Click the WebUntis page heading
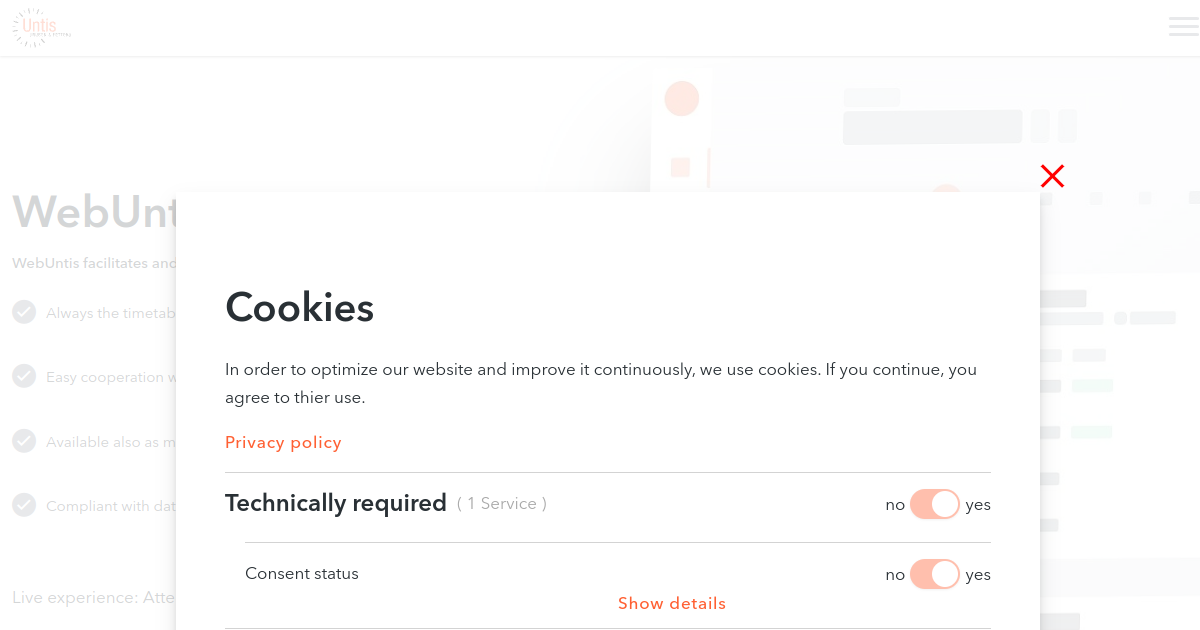This screenshot has height=630, width=1200. pyautogui.click(x=95, y=212)
